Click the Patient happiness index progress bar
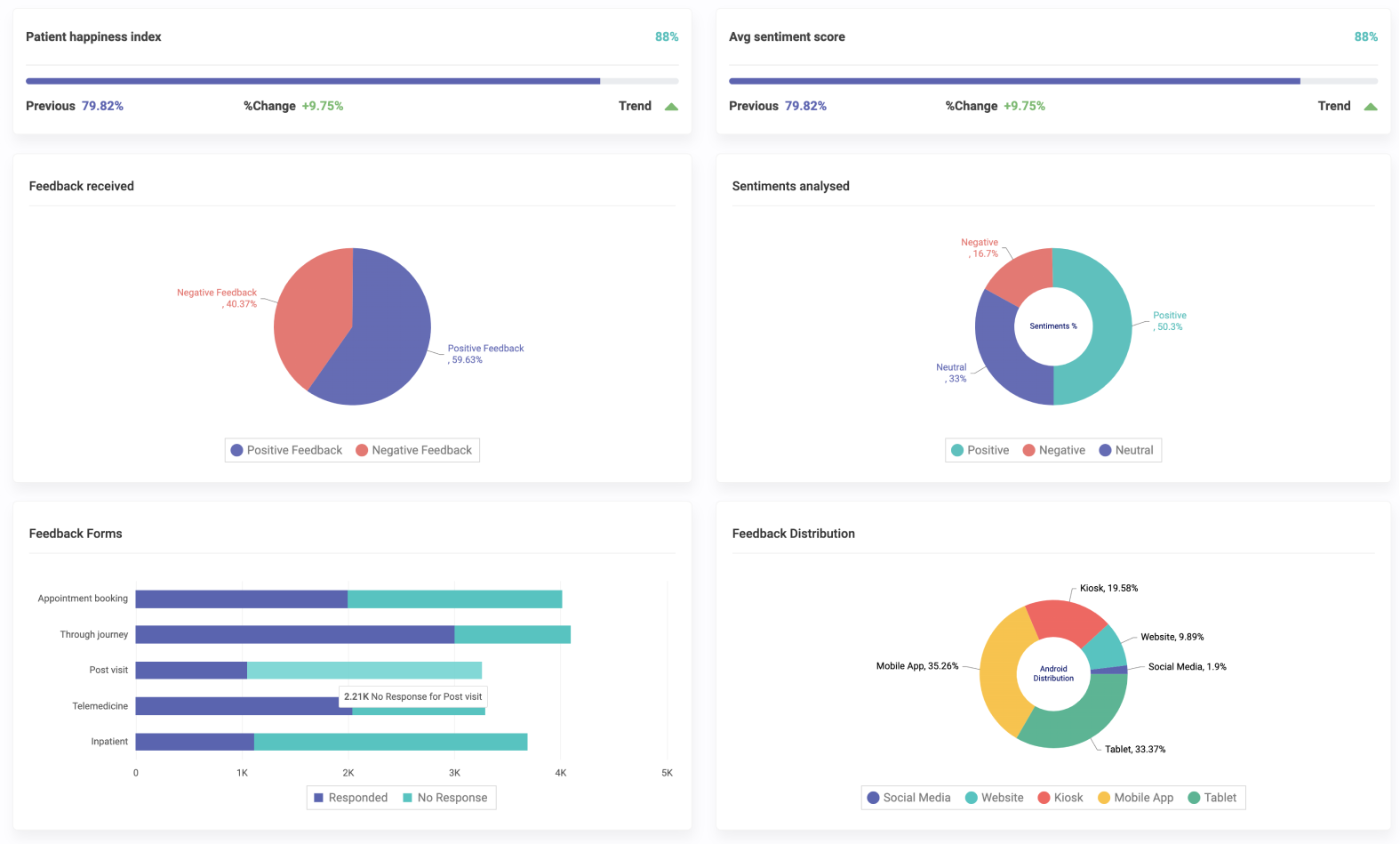 click(352, 81)
